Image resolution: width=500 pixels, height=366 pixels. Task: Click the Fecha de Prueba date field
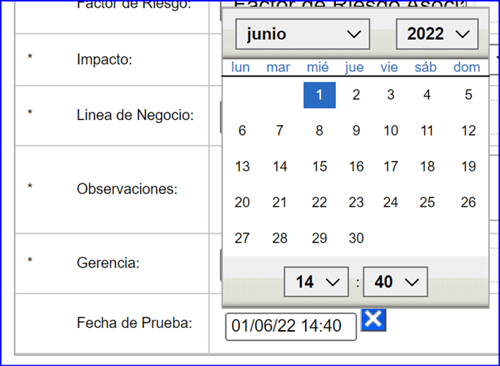291,327
